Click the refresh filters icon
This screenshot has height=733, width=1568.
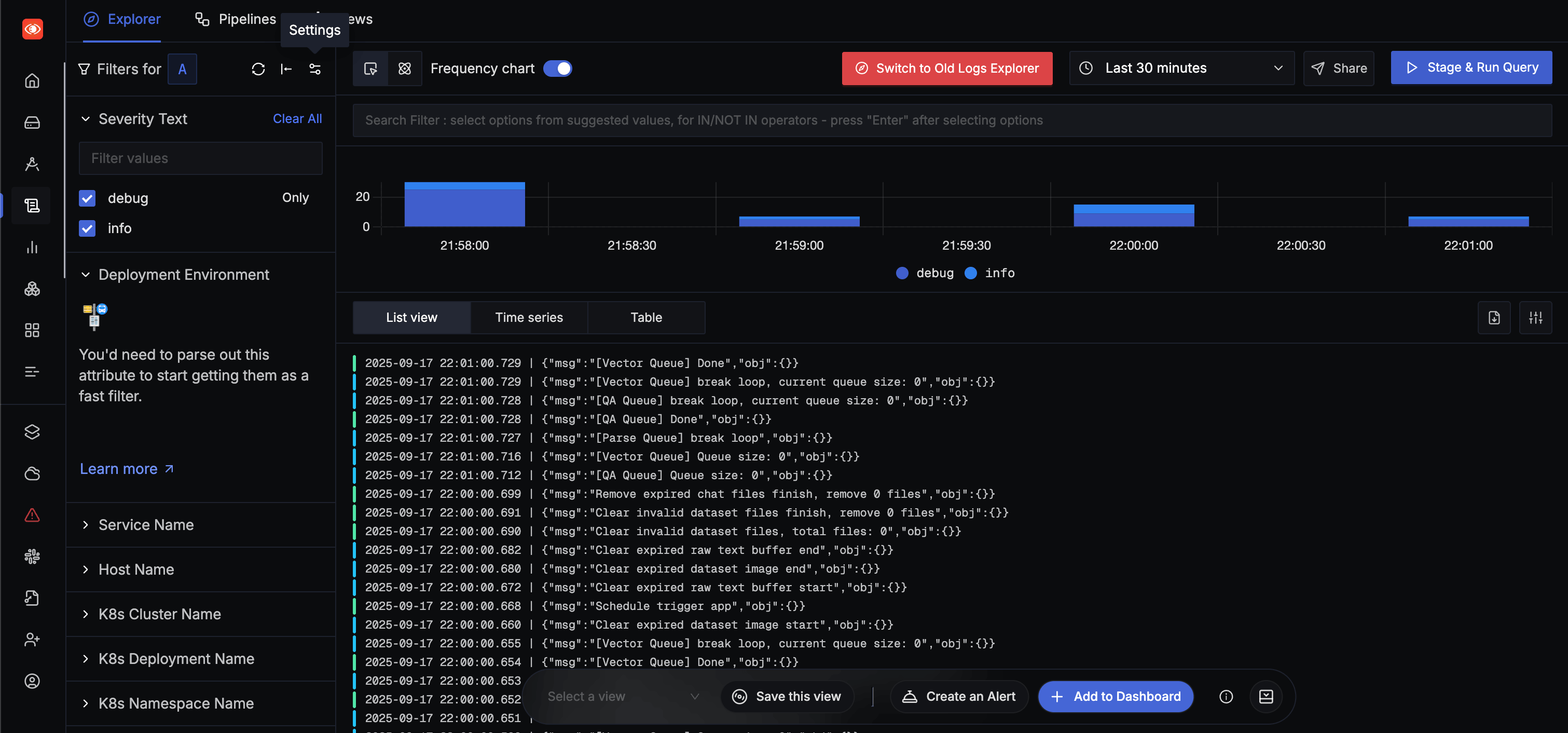[x=258, y=69]
